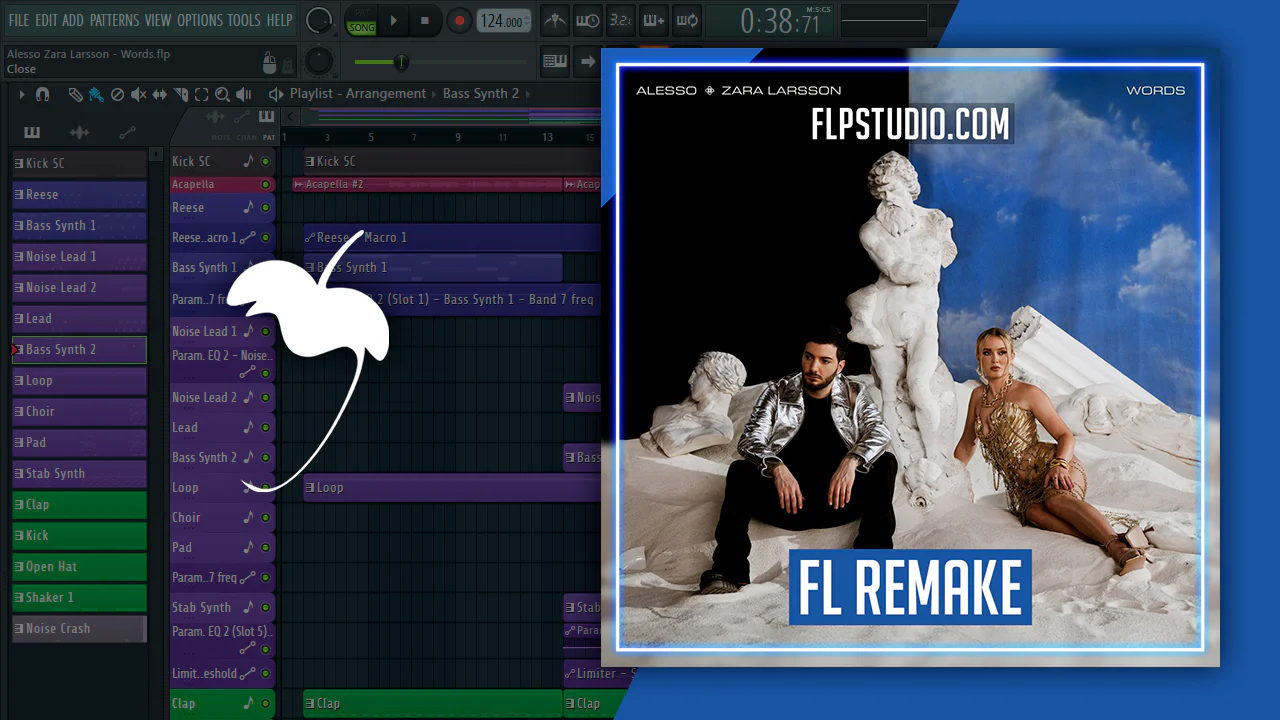Select the Mute tool in playlist toolbar
This screenshot has height=720, width=1280.
(138, 94)
